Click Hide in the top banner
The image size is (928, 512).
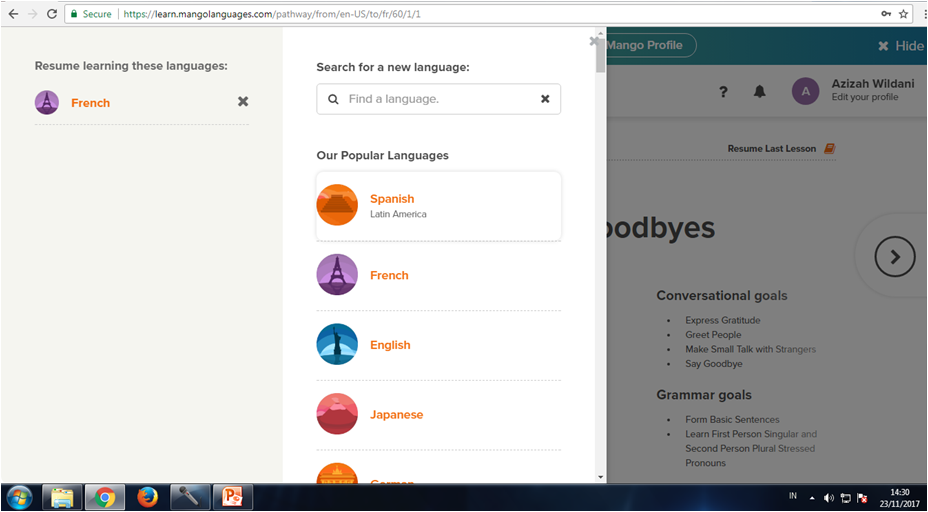(x=901, y=46)
